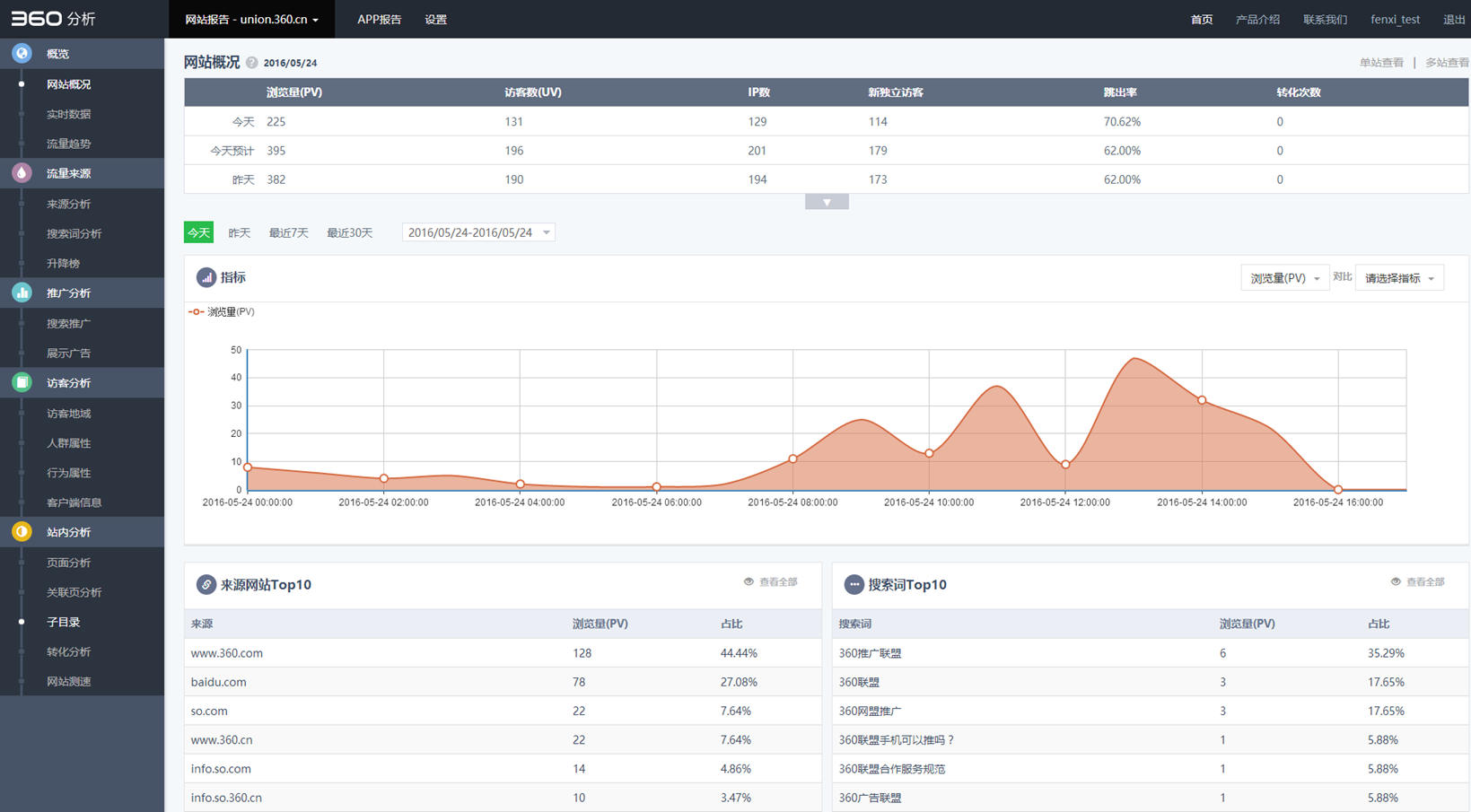Open the date range picker dropdown
The height and width of the screenshot is (812, 1471).
point(477,233)
